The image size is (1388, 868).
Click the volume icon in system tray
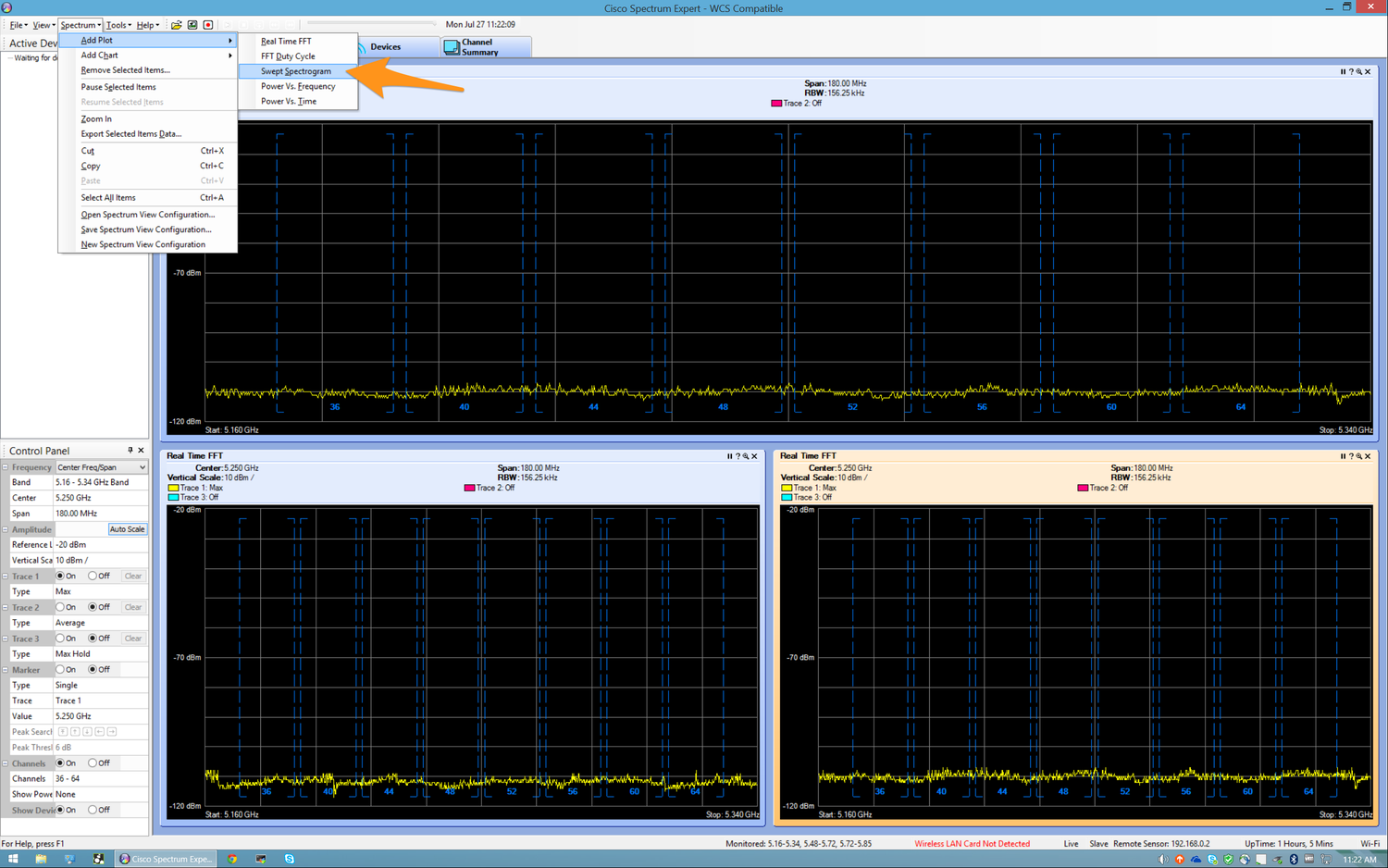(1163, 859)
